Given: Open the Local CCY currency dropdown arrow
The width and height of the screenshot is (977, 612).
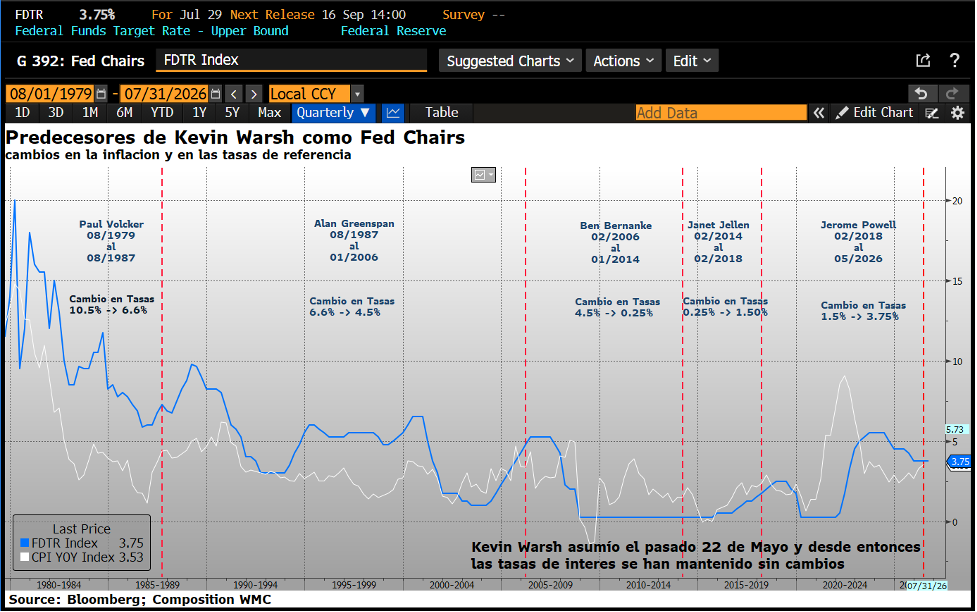Looking at the screenshot, I should tap(358, 94).
